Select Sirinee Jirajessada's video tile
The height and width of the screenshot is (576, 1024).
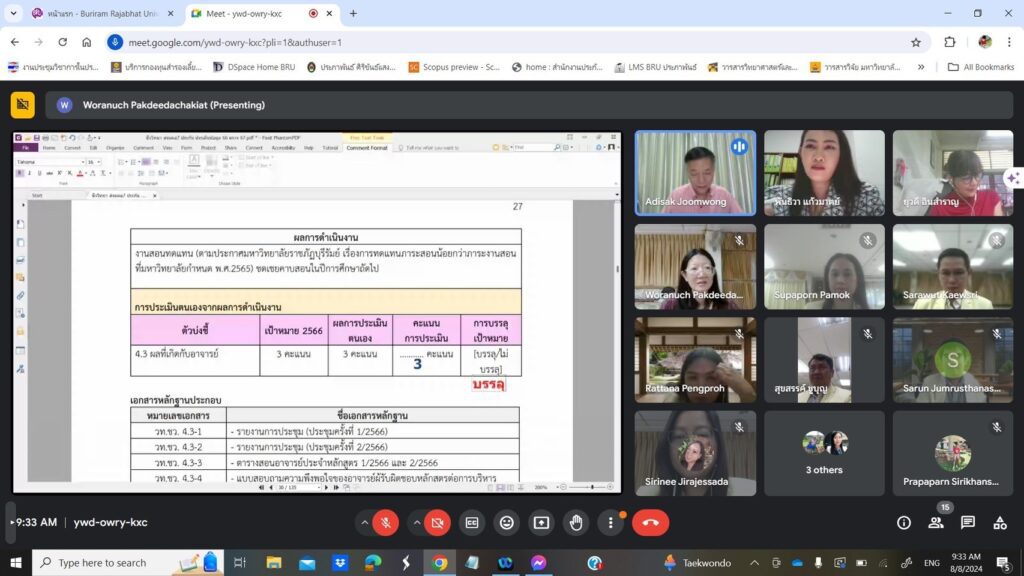click(696, 453)
